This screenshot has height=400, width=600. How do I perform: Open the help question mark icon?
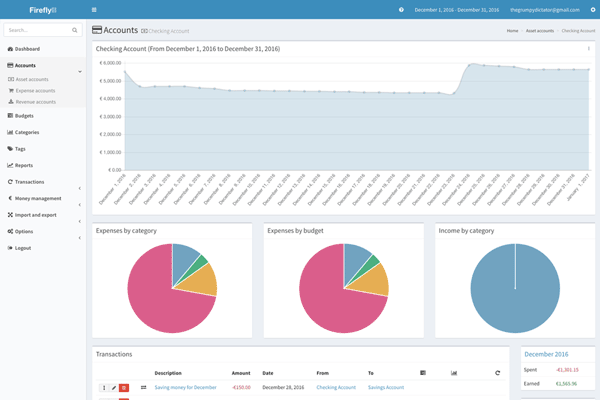[402, 10]
